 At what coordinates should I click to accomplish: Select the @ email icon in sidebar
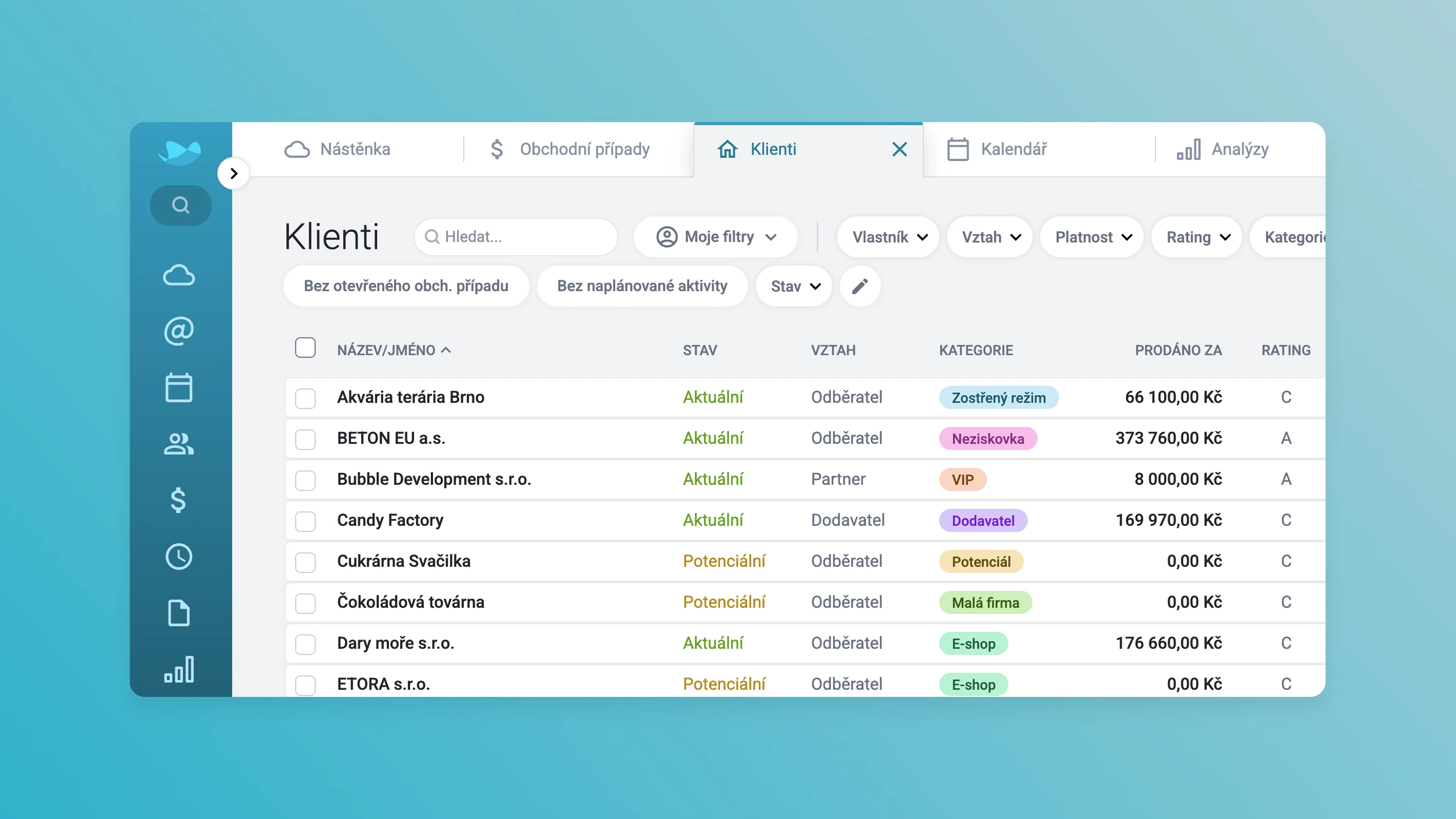click(180, 331)
